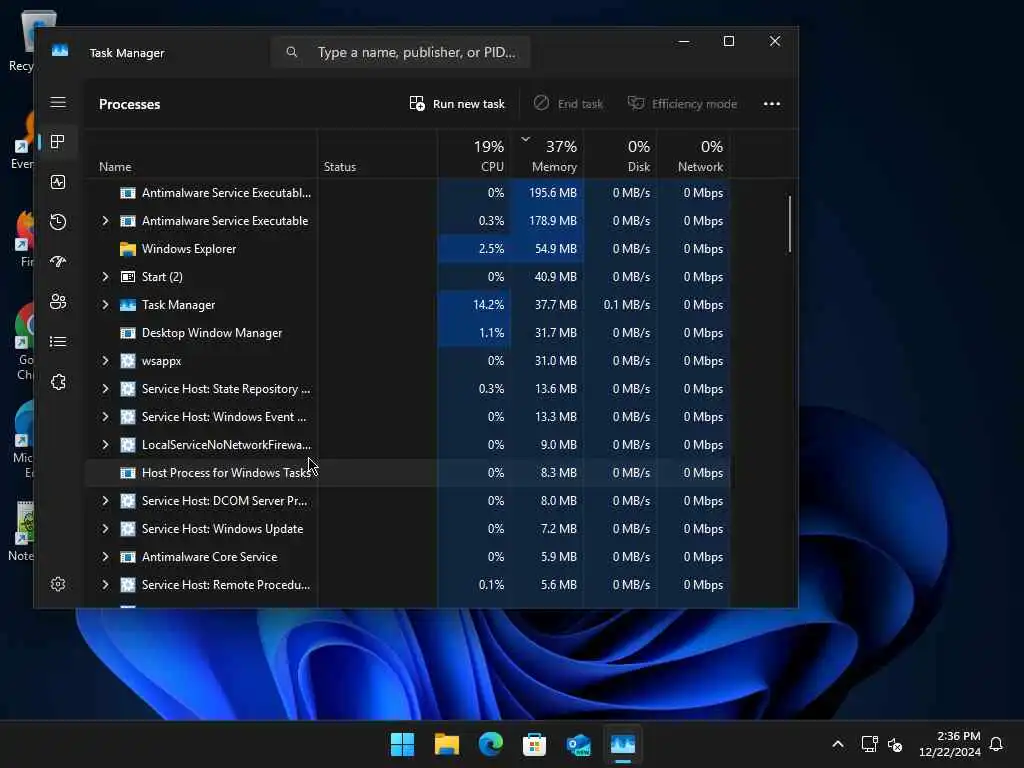Viewport: 1024px width, 768px height.
Task: Click Run new task button
Action: 457,104
